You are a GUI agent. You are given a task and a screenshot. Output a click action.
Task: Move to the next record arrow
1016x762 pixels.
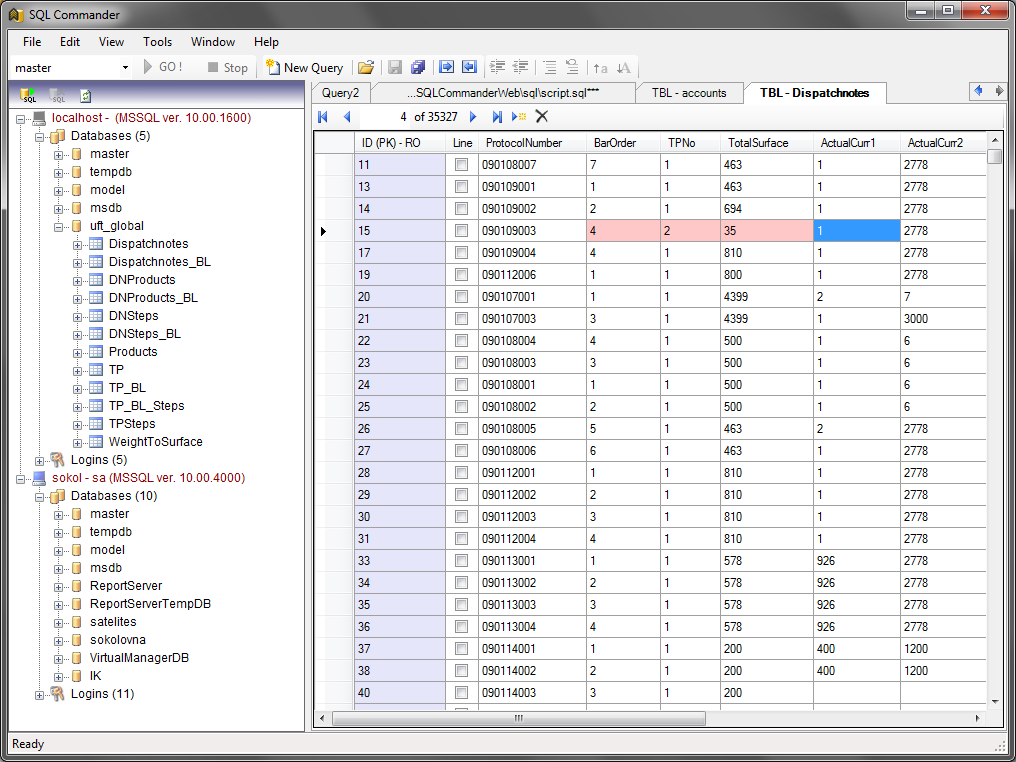473,117
